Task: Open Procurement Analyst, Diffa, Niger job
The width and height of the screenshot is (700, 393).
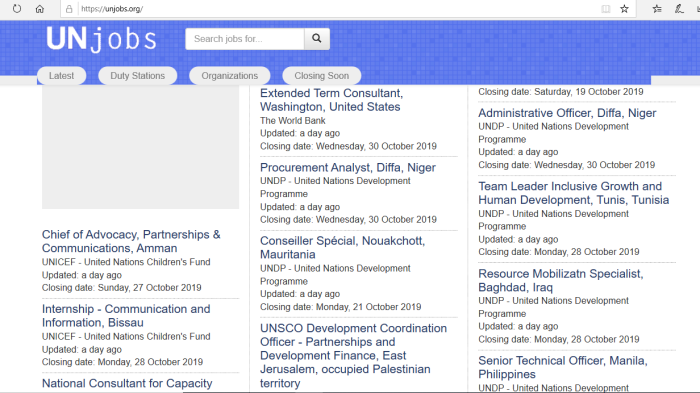Action: point(348,167)
